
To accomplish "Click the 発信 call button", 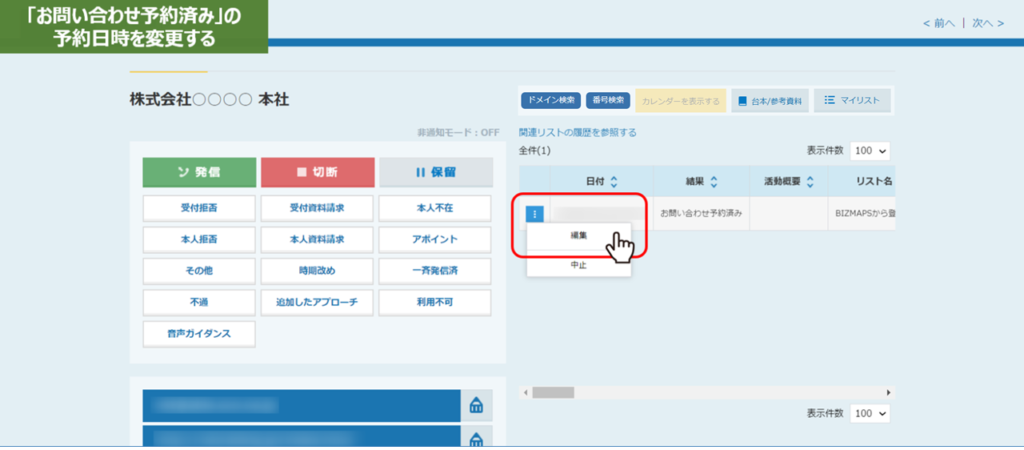I will (x=199, y=172).
